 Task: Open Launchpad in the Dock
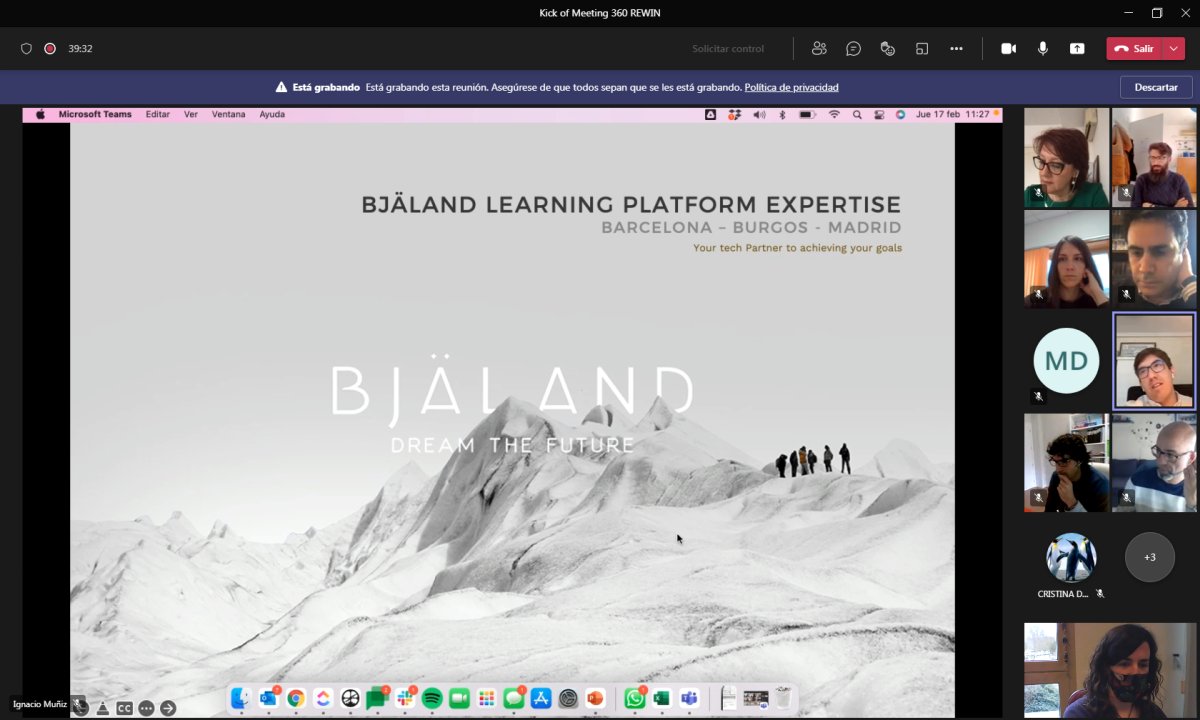[x=487, y=699]
